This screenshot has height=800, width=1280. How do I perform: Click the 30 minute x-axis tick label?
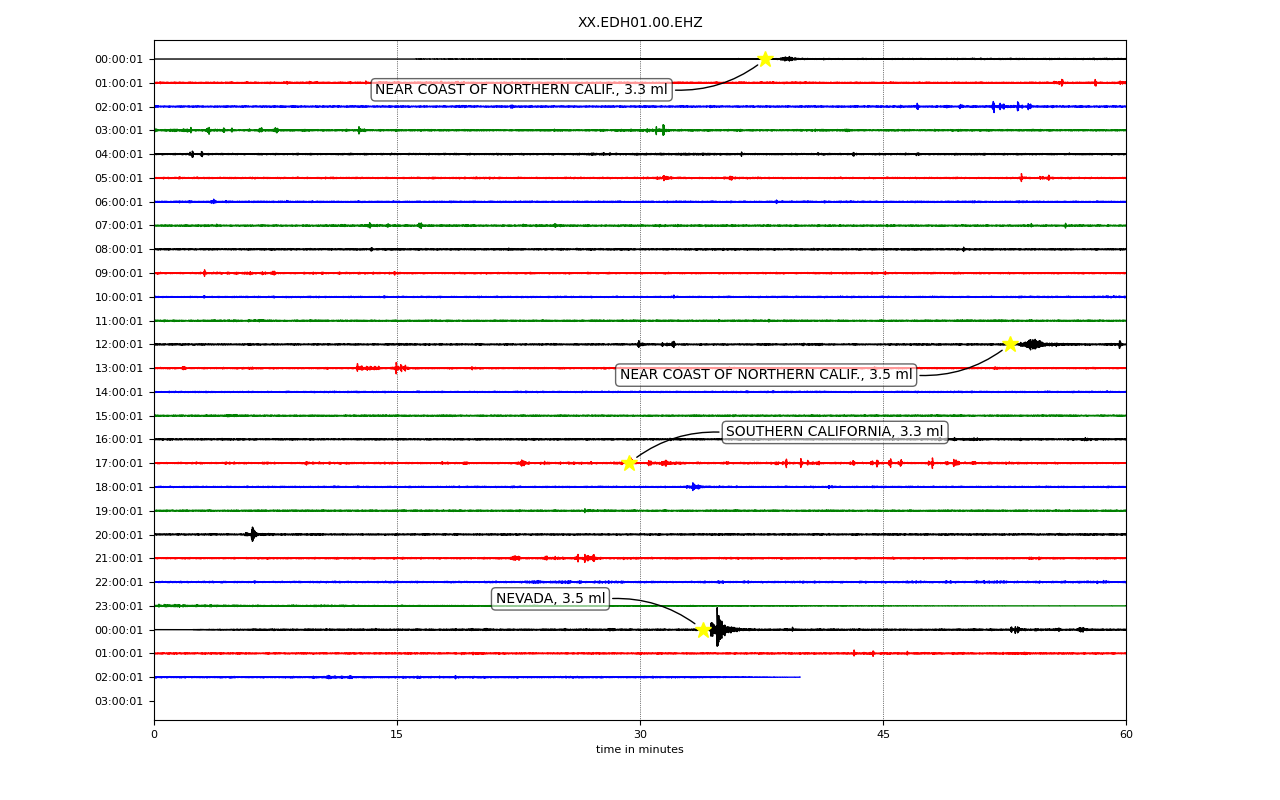(x=640, y=735)
